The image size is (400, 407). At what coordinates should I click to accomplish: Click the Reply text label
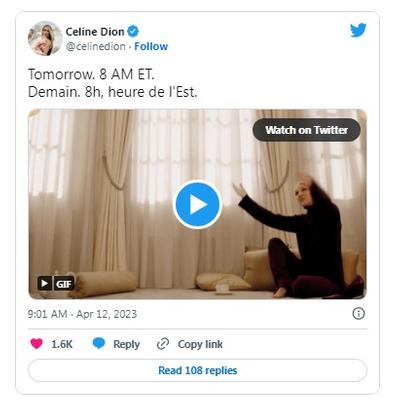coord(126,344)
